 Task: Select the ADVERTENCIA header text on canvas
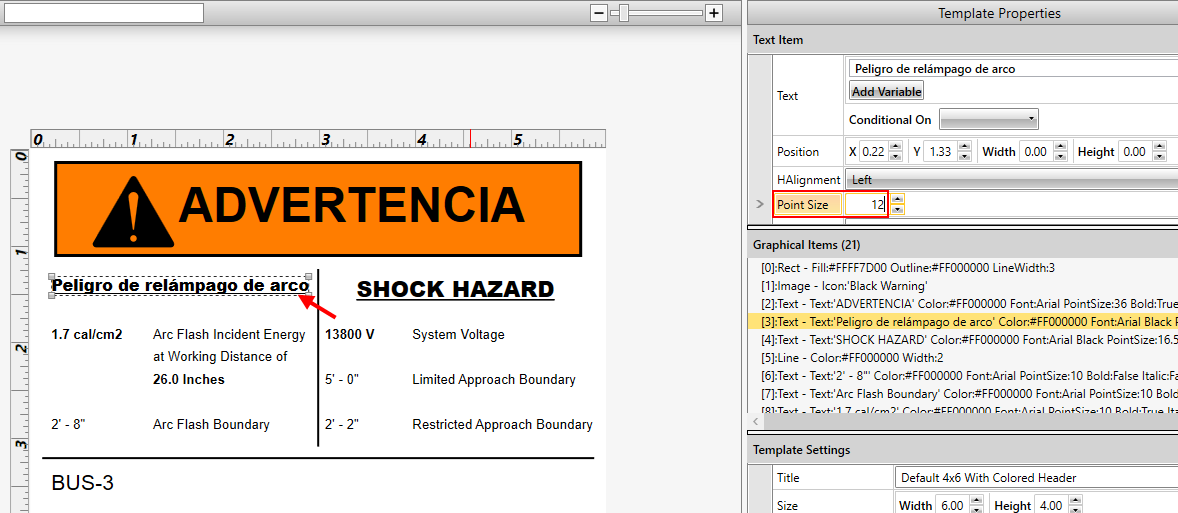pyautogui.click(x=350, y=205)
